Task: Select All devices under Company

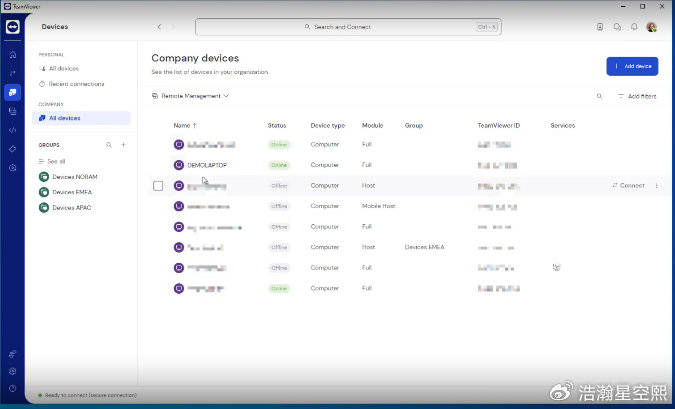Action: 81,118
